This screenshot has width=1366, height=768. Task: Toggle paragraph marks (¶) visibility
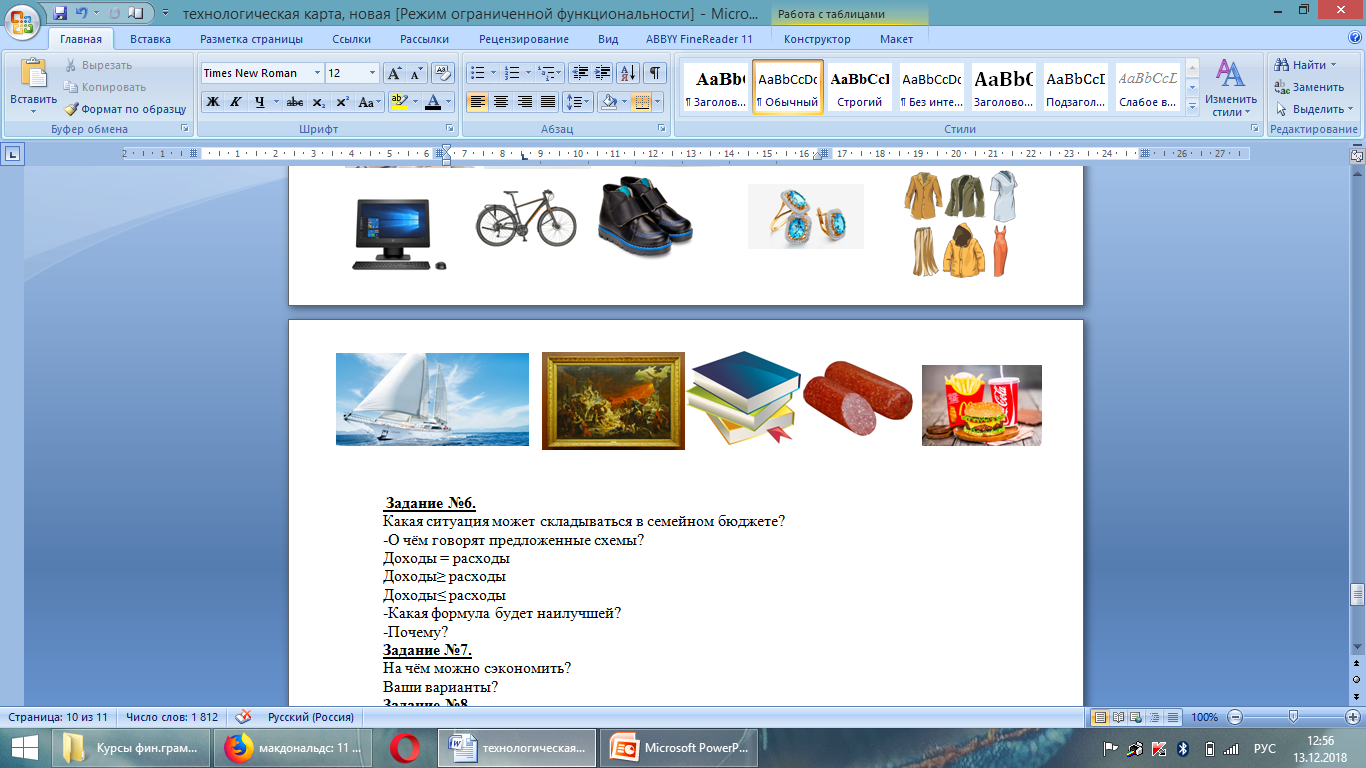coord(654,73)
